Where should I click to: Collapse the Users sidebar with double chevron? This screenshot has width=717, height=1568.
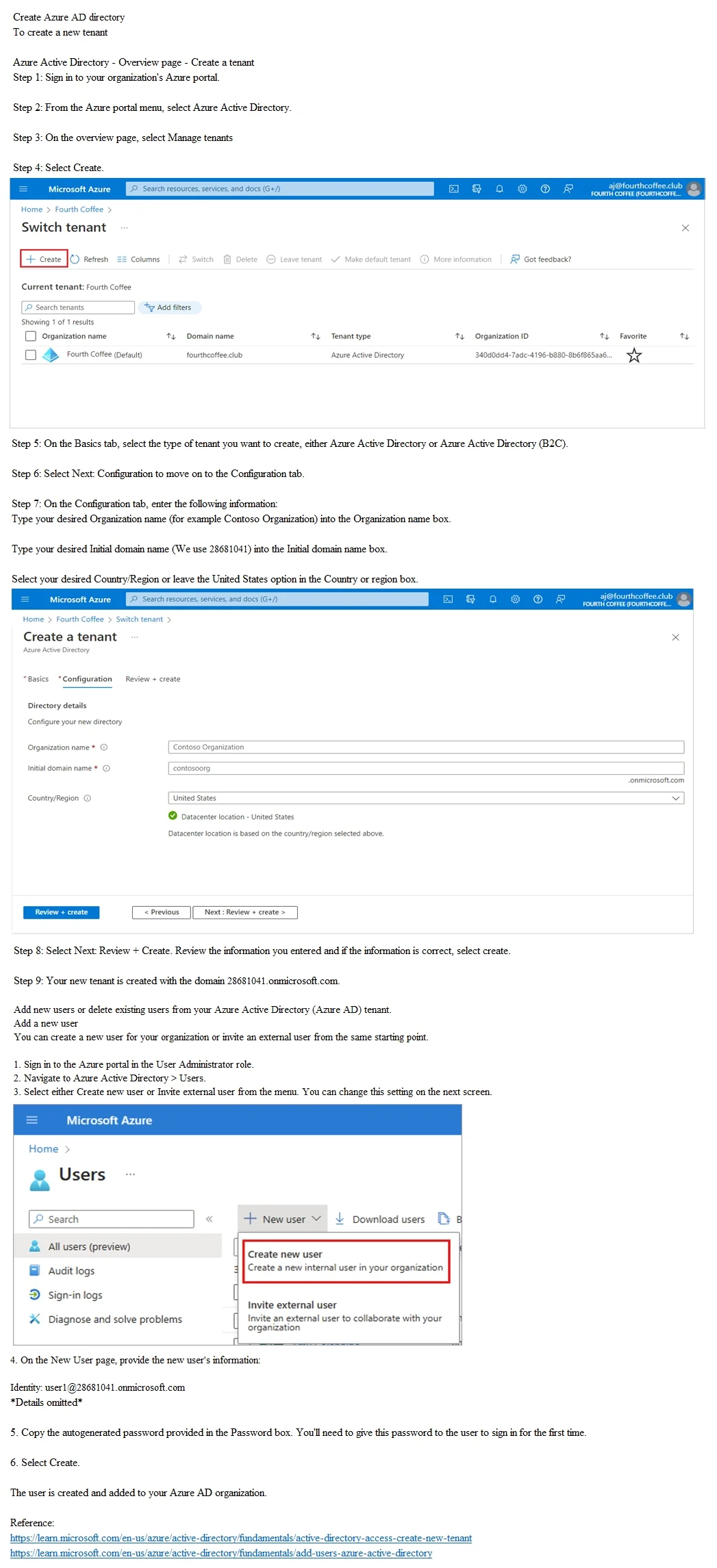[x=210, y=1219]
